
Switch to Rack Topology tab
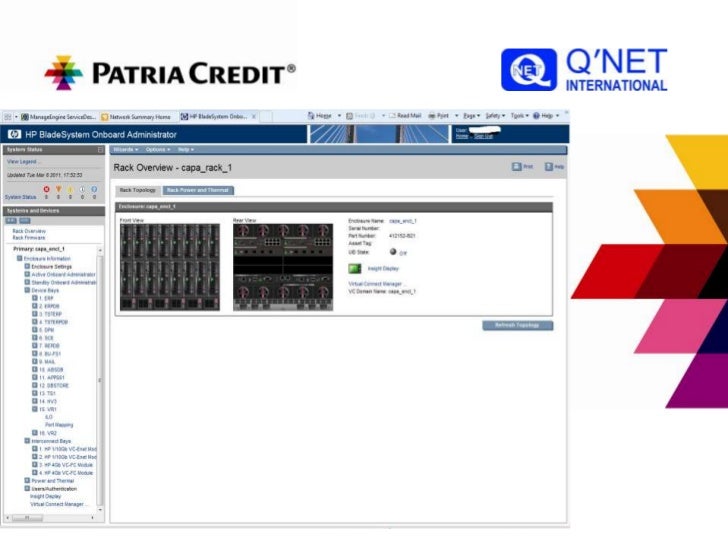[137, 190]
